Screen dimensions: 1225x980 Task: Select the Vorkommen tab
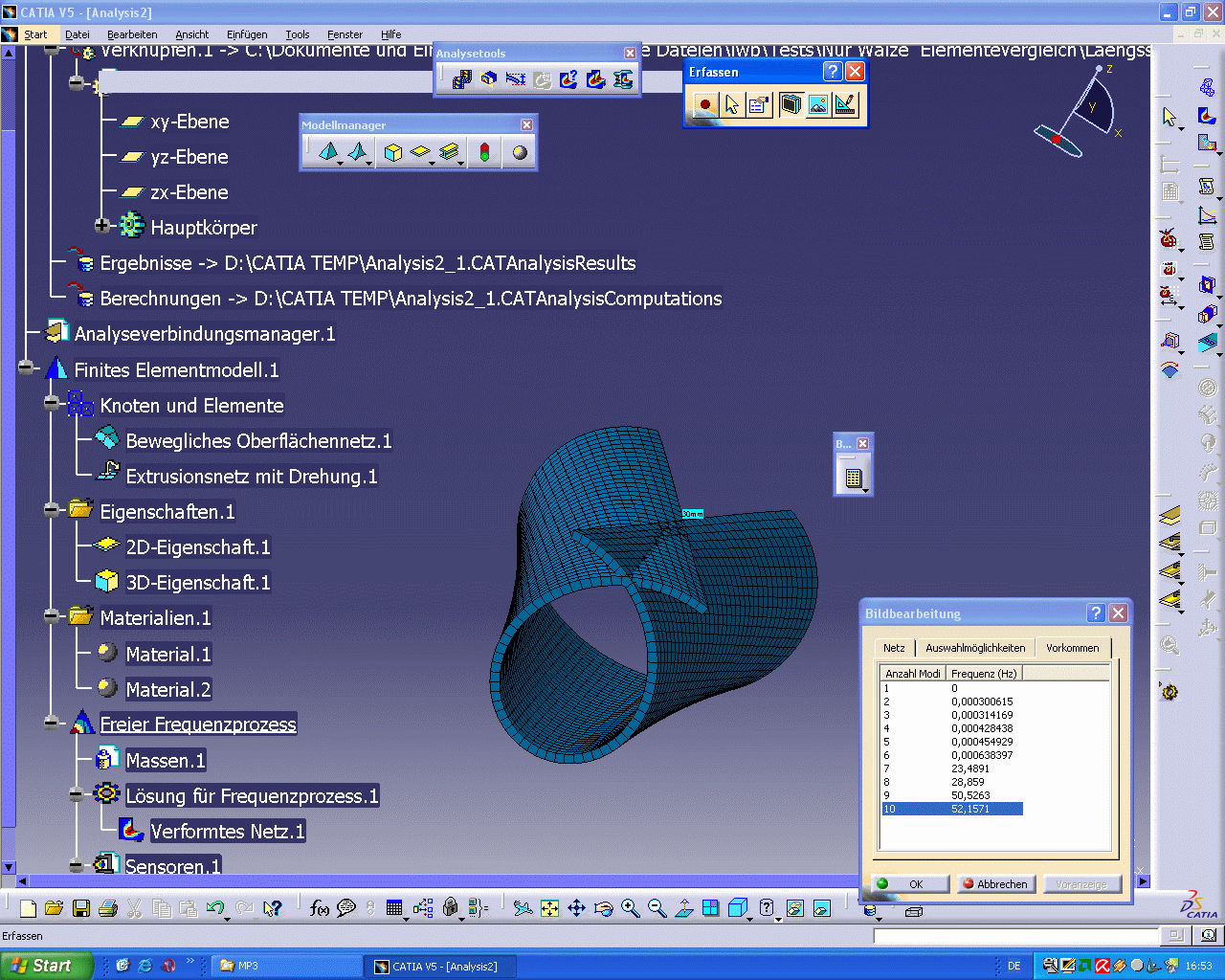[x=1073, y=647]
